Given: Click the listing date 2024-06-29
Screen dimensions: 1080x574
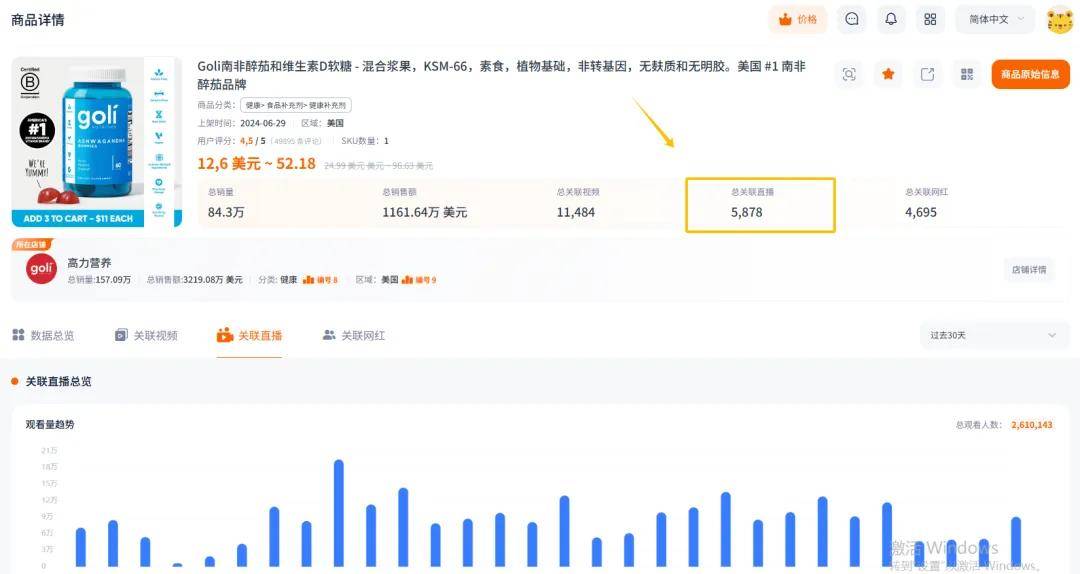Looking at the screenshot, I should click(x=262, y=123).
